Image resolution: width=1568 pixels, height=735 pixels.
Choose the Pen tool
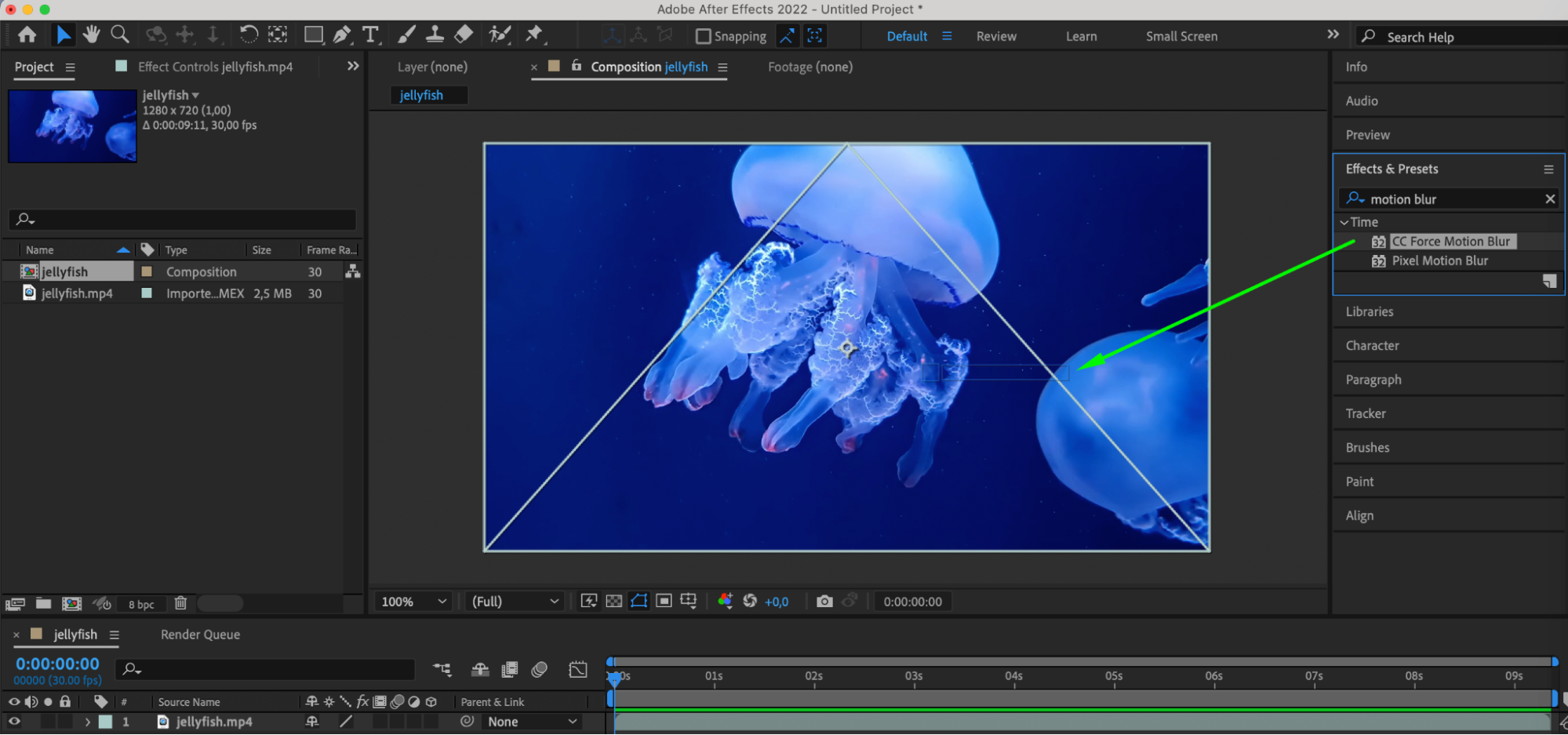pyautogui.click(x=342, y=35)
